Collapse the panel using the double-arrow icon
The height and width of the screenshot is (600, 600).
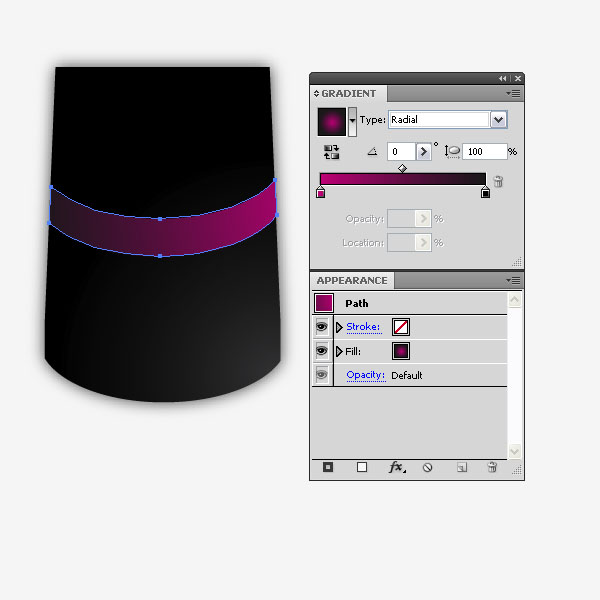[x=502, y=78]
